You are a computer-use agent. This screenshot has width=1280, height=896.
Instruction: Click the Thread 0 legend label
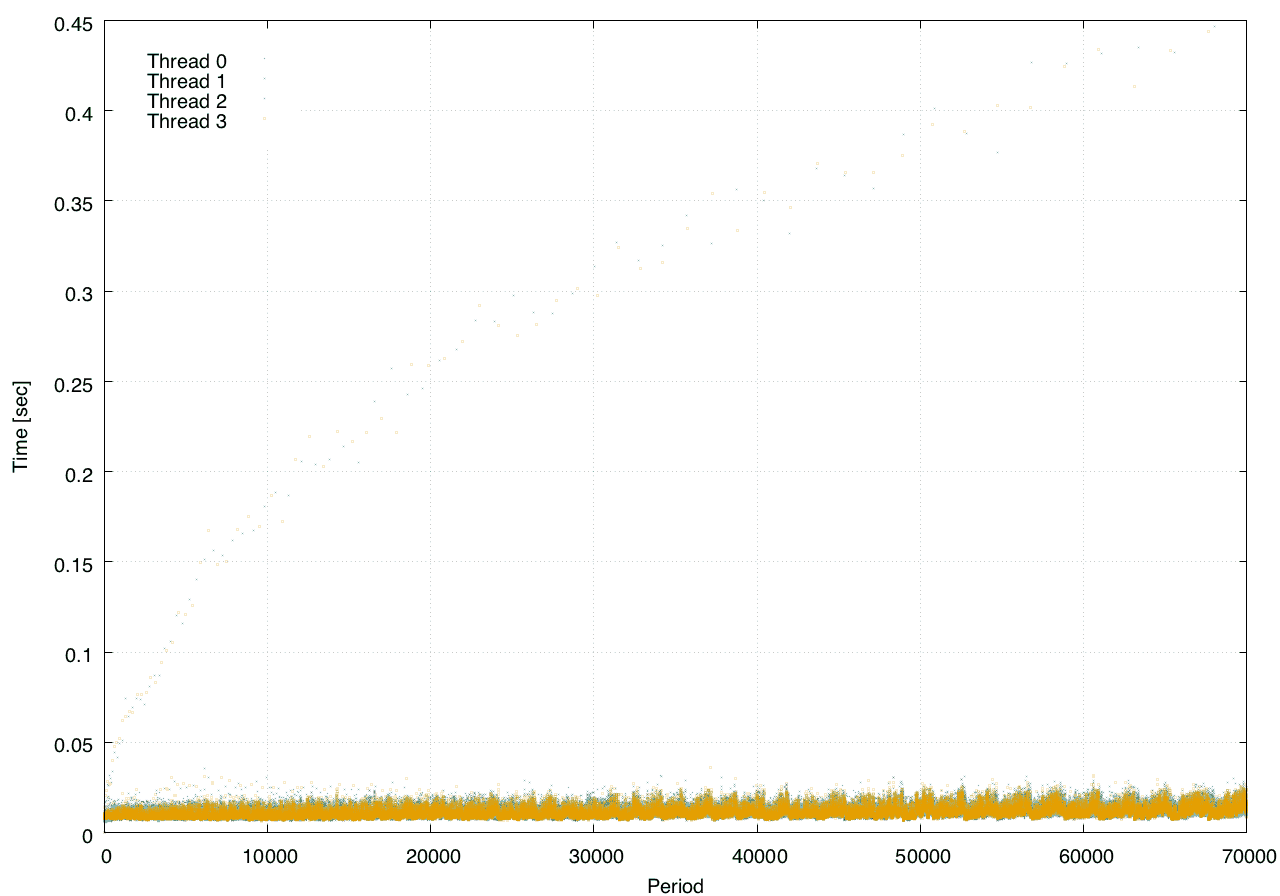click(x=187, y=60)
